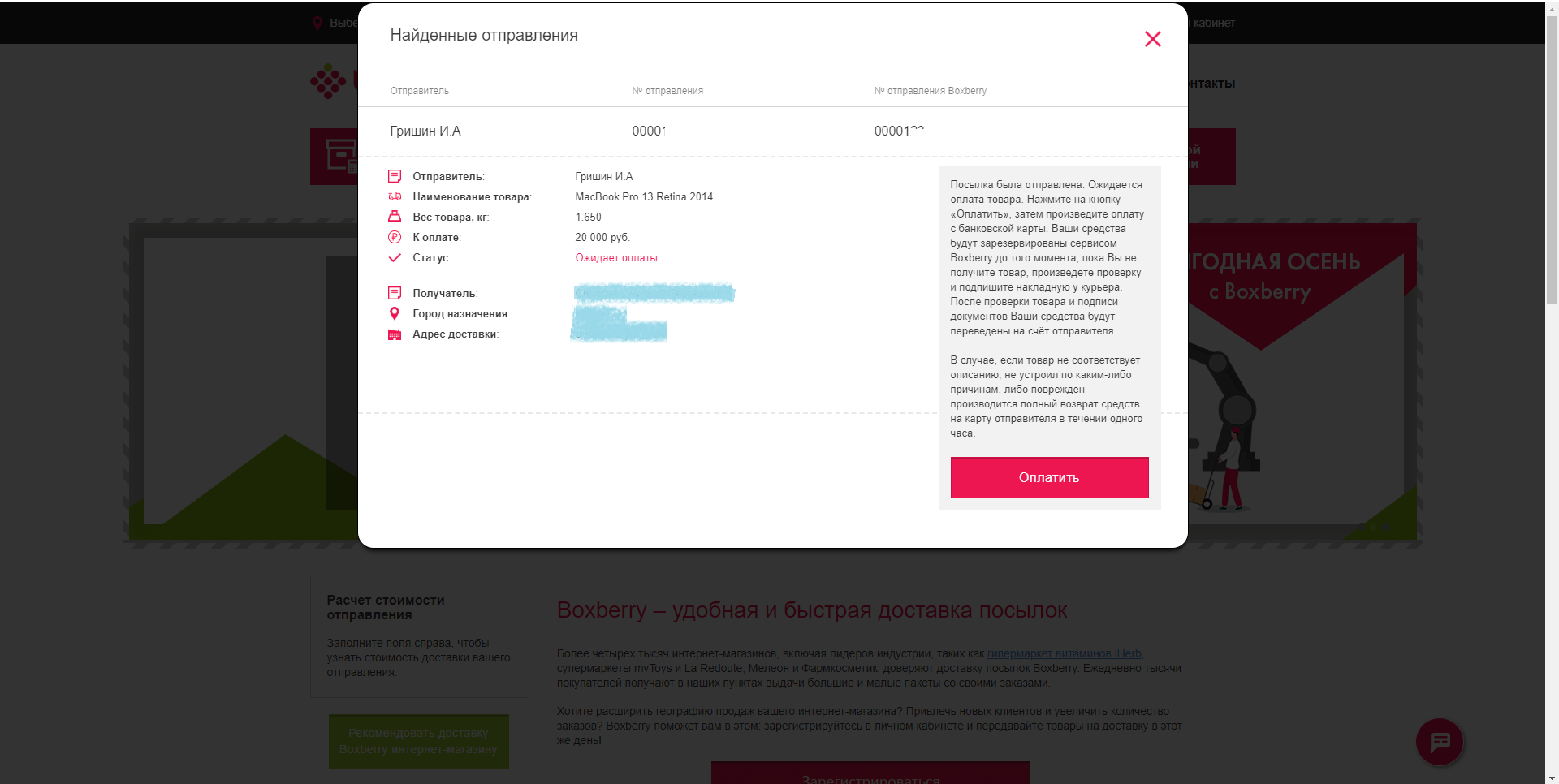Click the amount 20 000 руб.

pos(602,238)
